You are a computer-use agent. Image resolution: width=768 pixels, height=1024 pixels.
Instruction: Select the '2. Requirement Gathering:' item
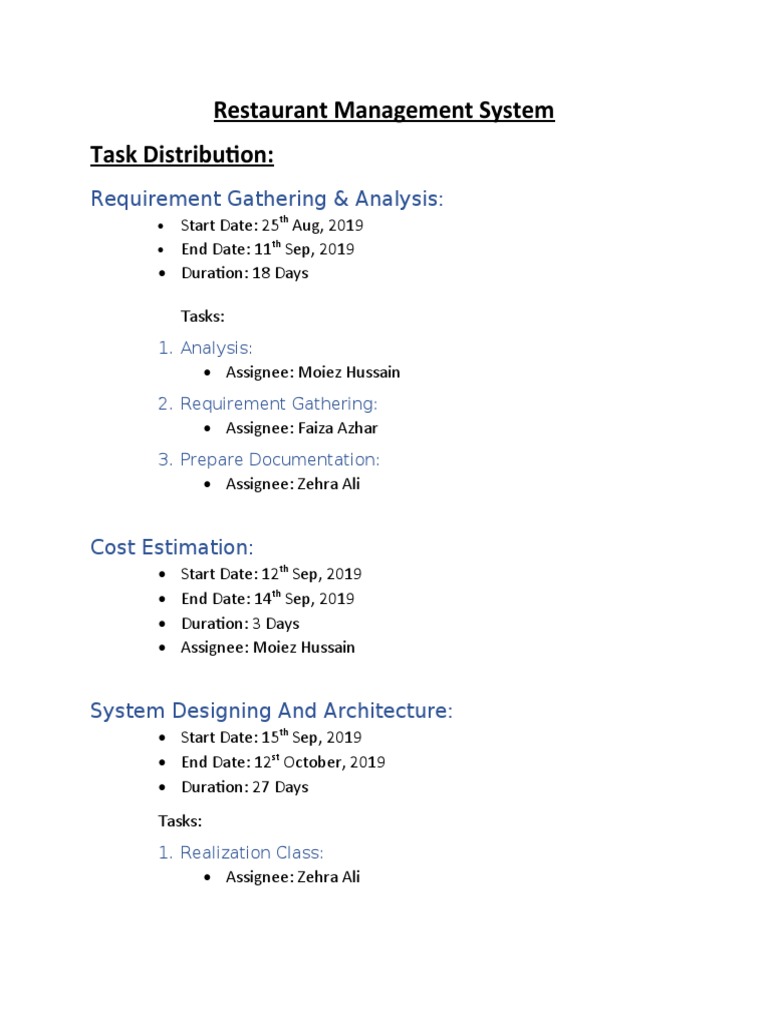pyautogui.click(x=268, y=404)
